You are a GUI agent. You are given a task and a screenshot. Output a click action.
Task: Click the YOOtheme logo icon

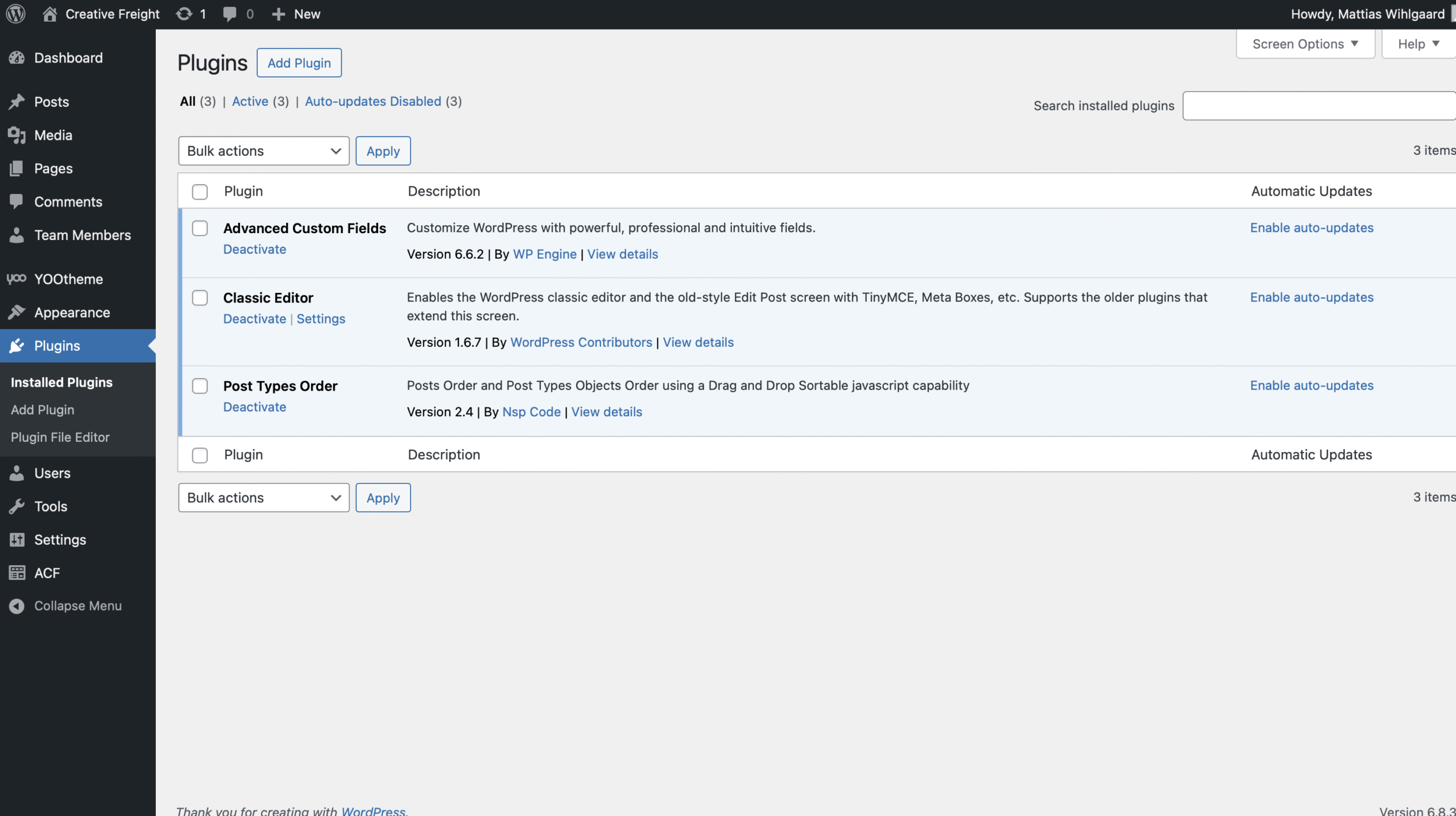click(x=17, y=279)
